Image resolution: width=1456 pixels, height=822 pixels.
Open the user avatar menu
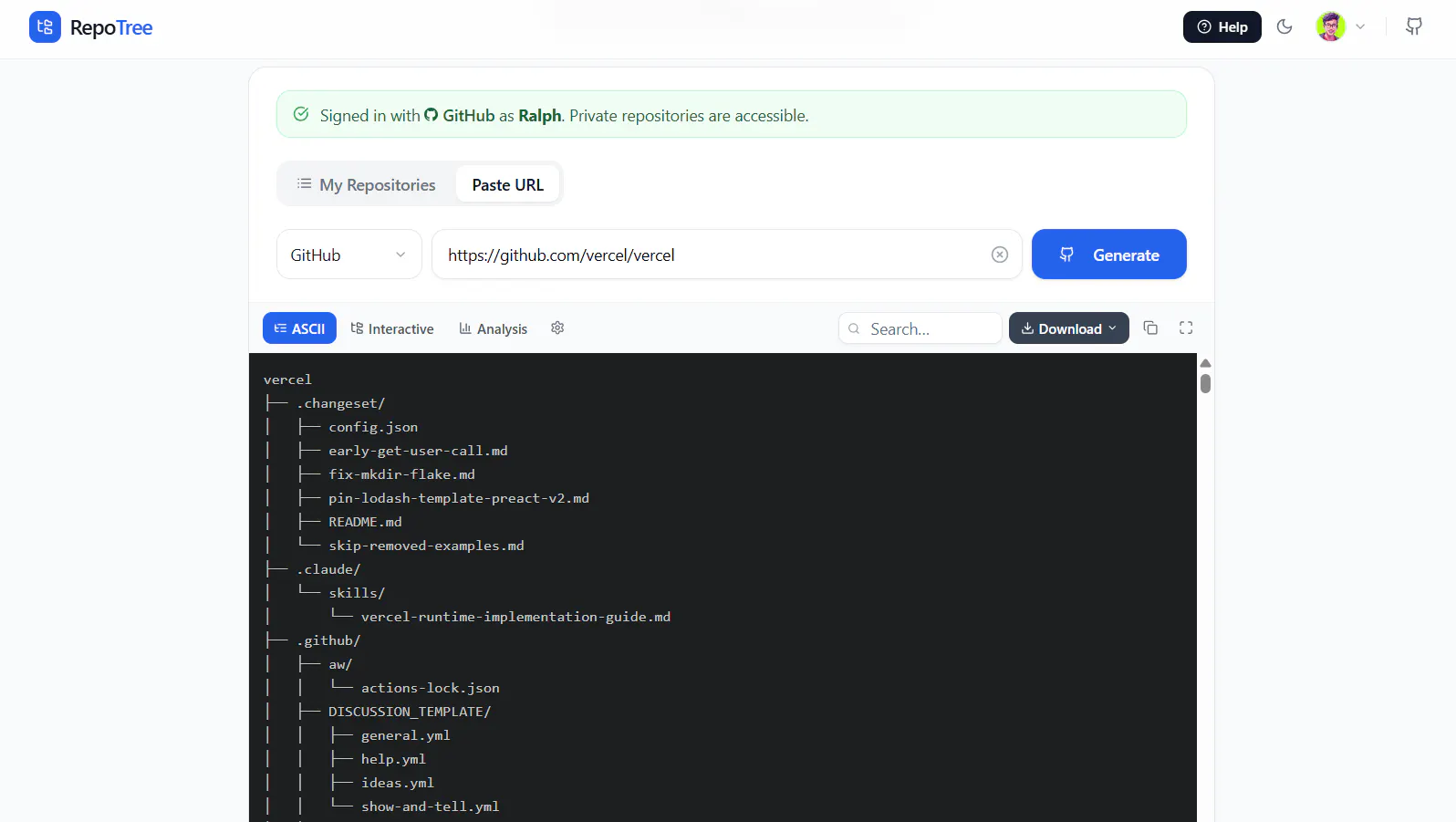click(x=1340, y=26)
